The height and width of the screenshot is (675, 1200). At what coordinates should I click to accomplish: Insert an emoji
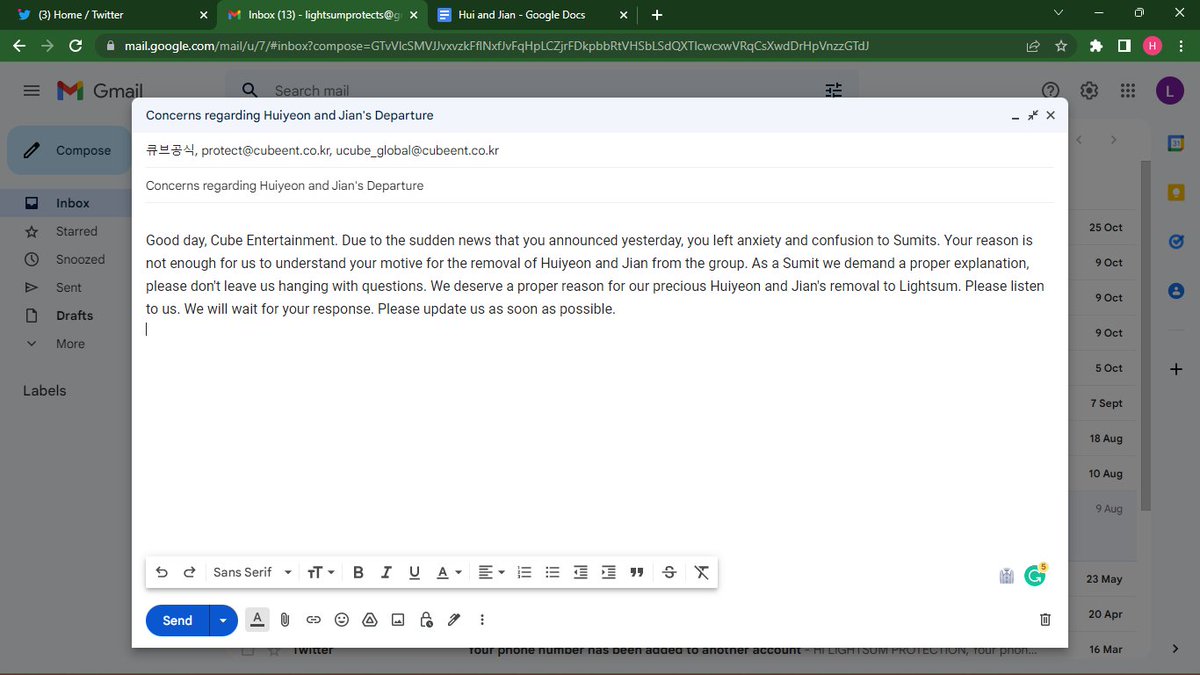click(341, 620)
